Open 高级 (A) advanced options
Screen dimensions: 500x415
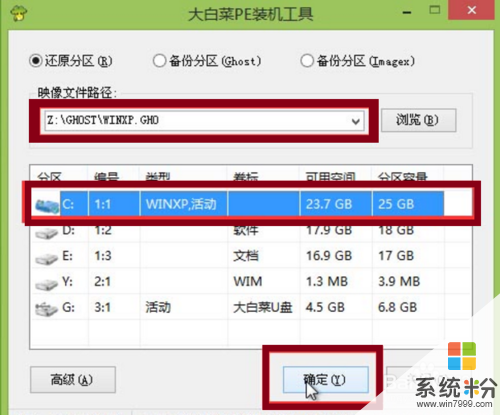tap(73, 380)
